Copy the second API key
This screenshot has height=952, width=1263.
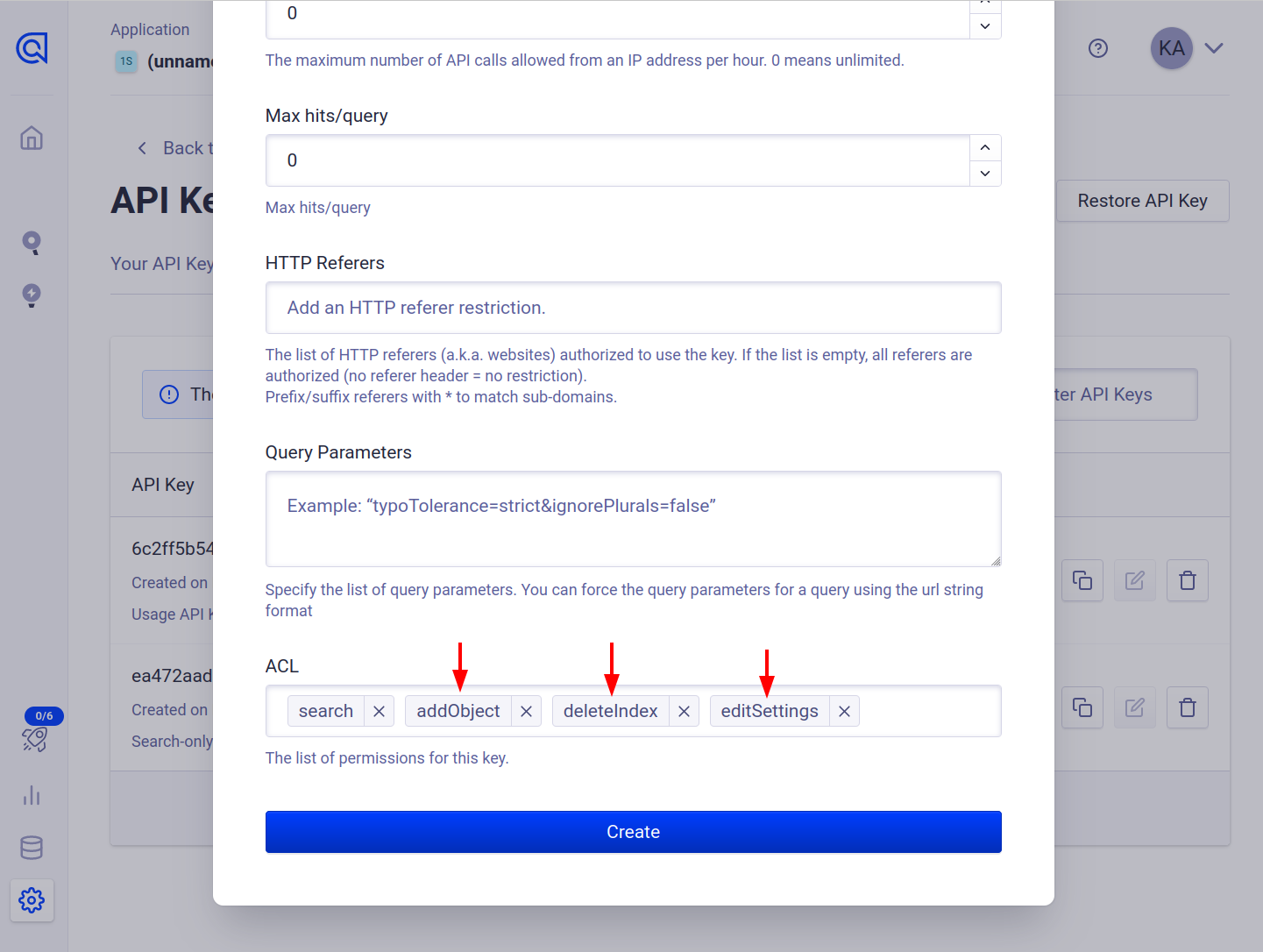[1082, 707]
